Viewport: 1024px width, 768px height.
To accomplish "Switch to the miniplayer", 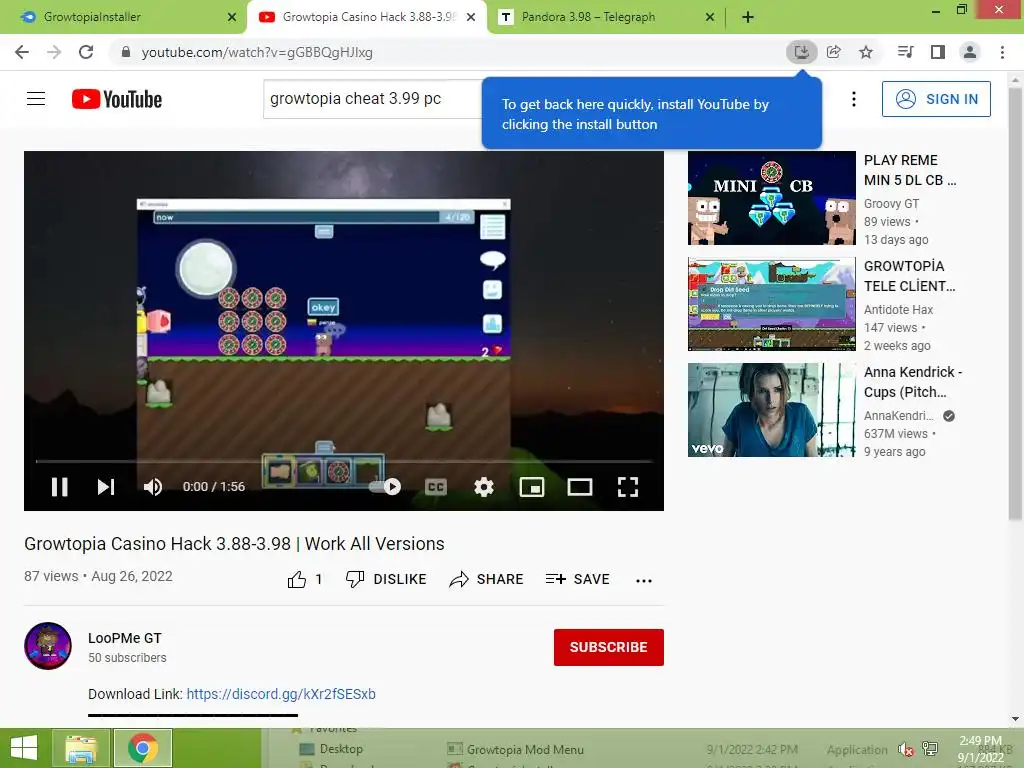I will [532, 487].
